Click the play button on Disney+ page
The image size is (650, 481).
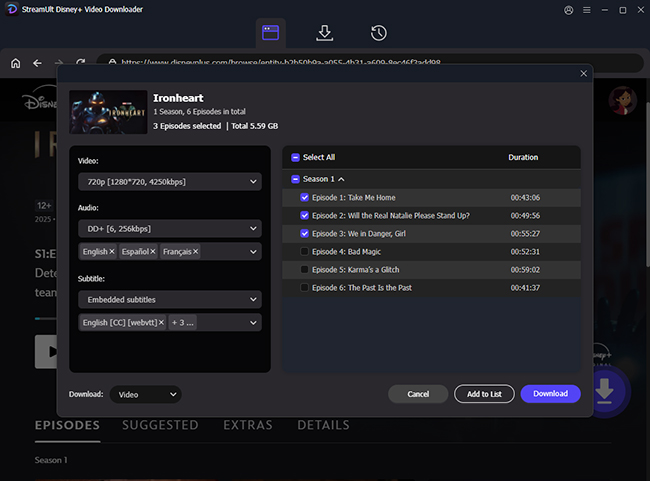pos(46,352)
